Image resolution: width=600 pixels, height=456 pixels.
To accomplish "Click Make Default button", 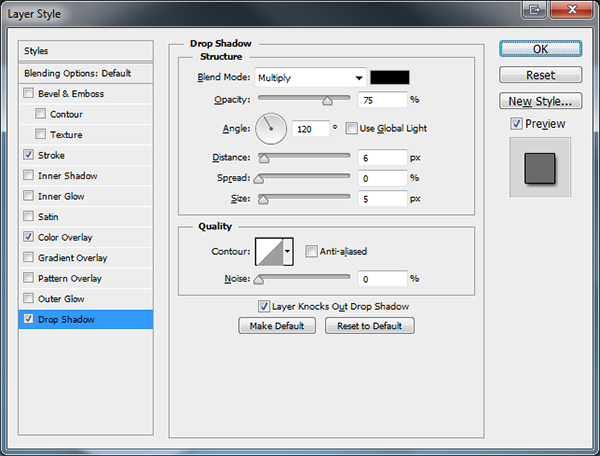I will click(277, 326).
